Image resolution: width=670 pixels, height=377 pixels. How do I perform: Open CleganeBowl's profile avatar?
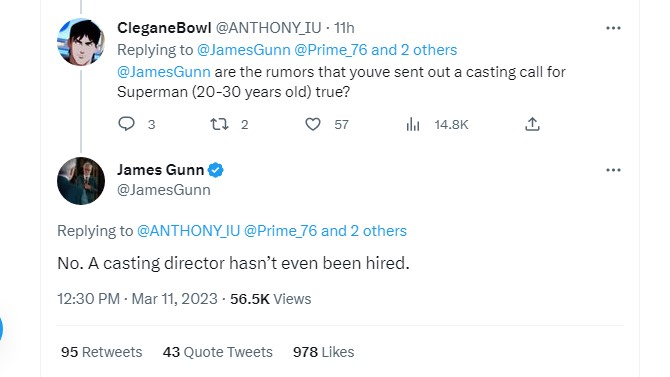pos(81,41)
